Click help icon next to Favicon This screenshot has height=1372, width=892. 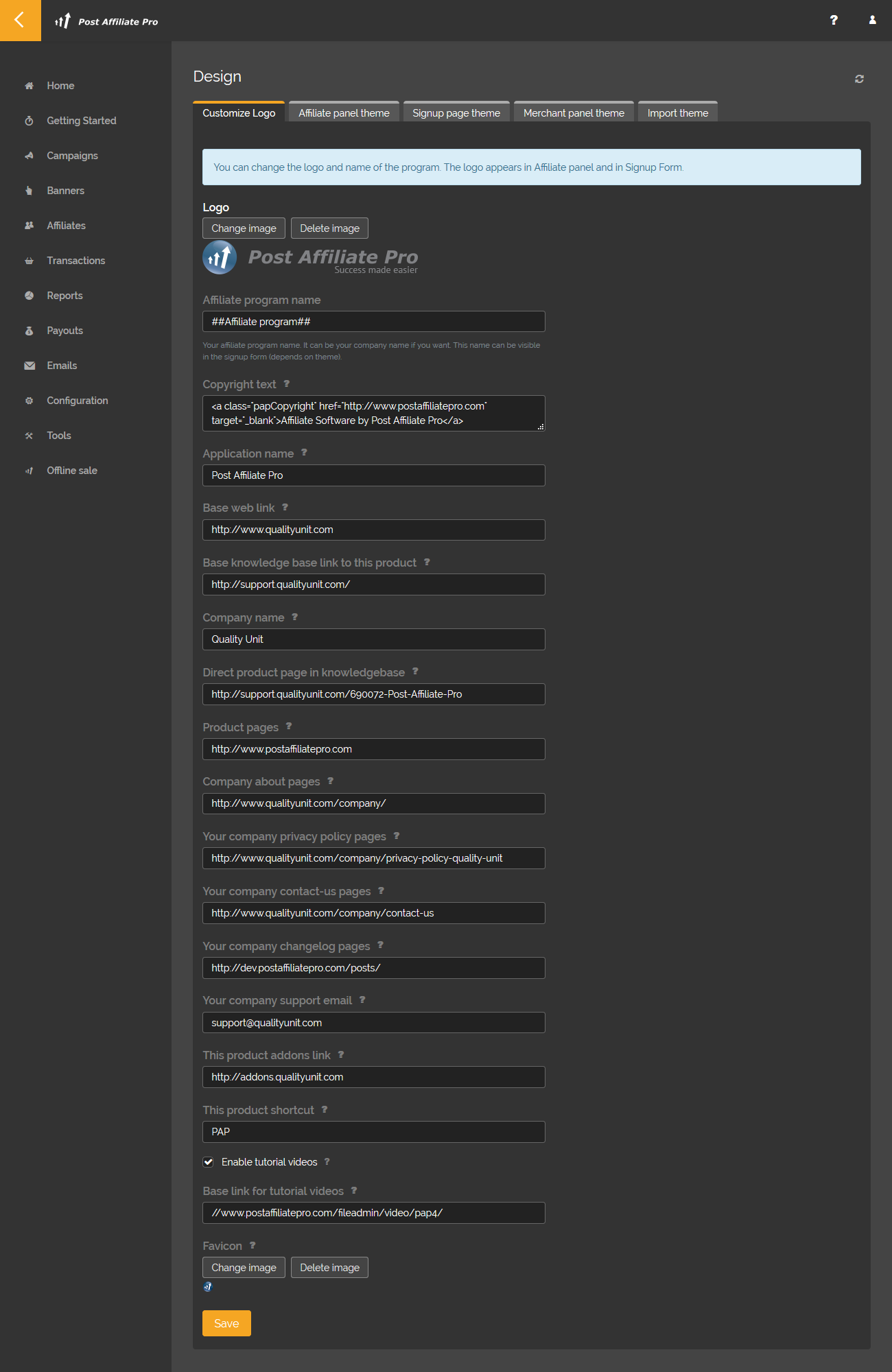click(253, 1246)
